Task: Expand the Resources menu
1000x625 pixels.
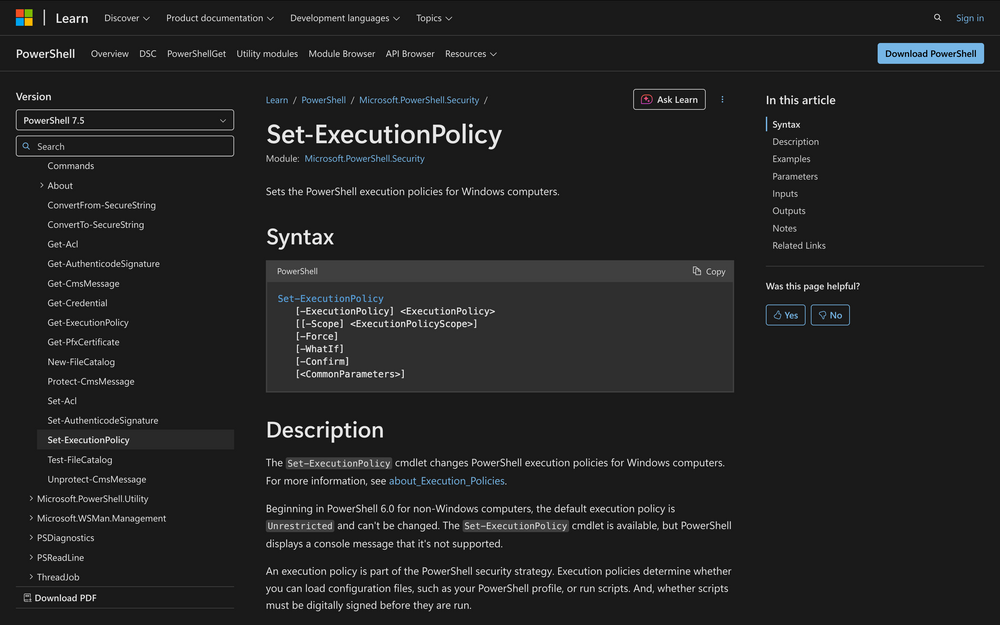Action: click(x=470, y=53)
